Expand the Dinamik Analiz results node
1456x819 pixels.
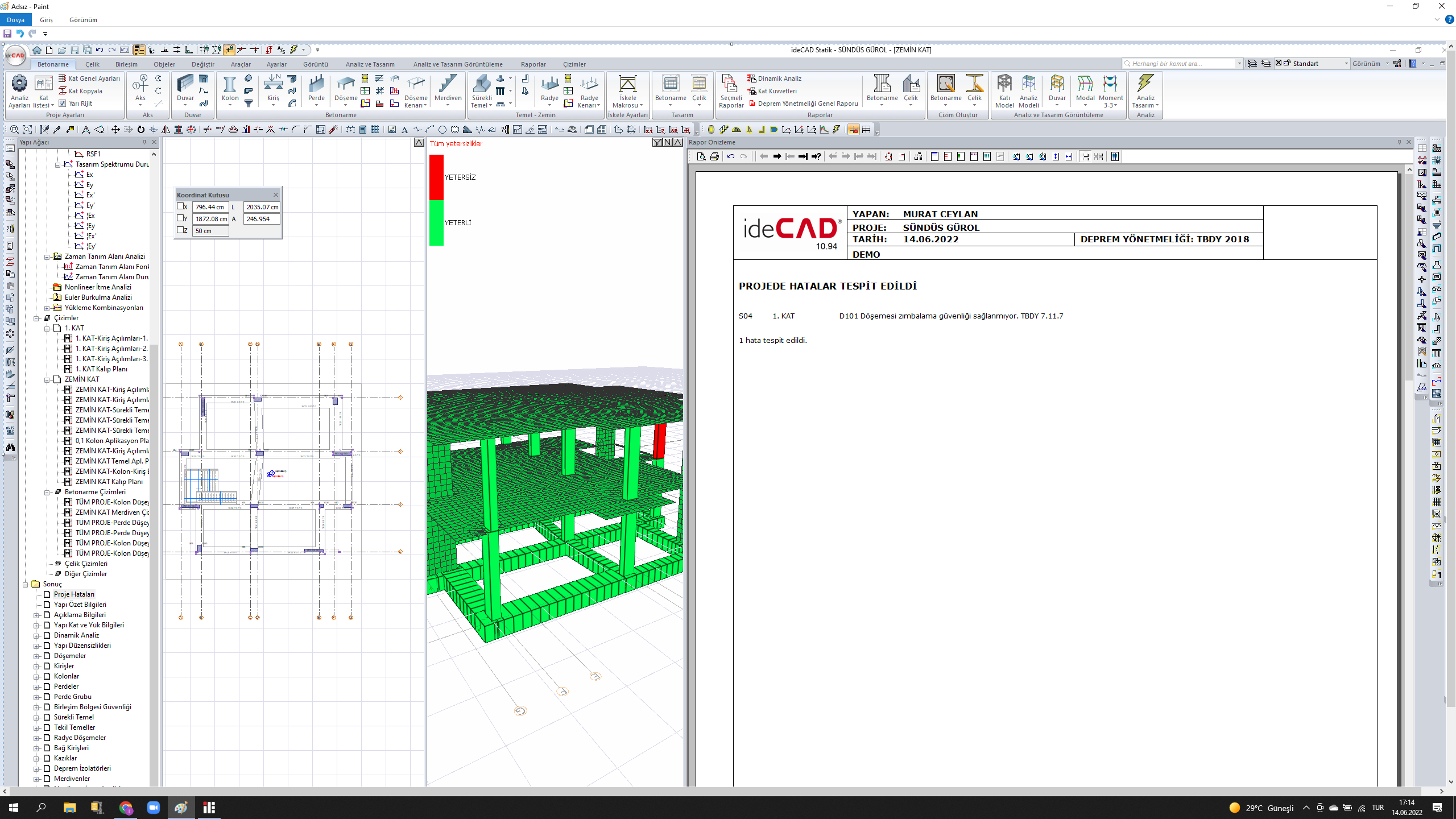tap(36, 635)
